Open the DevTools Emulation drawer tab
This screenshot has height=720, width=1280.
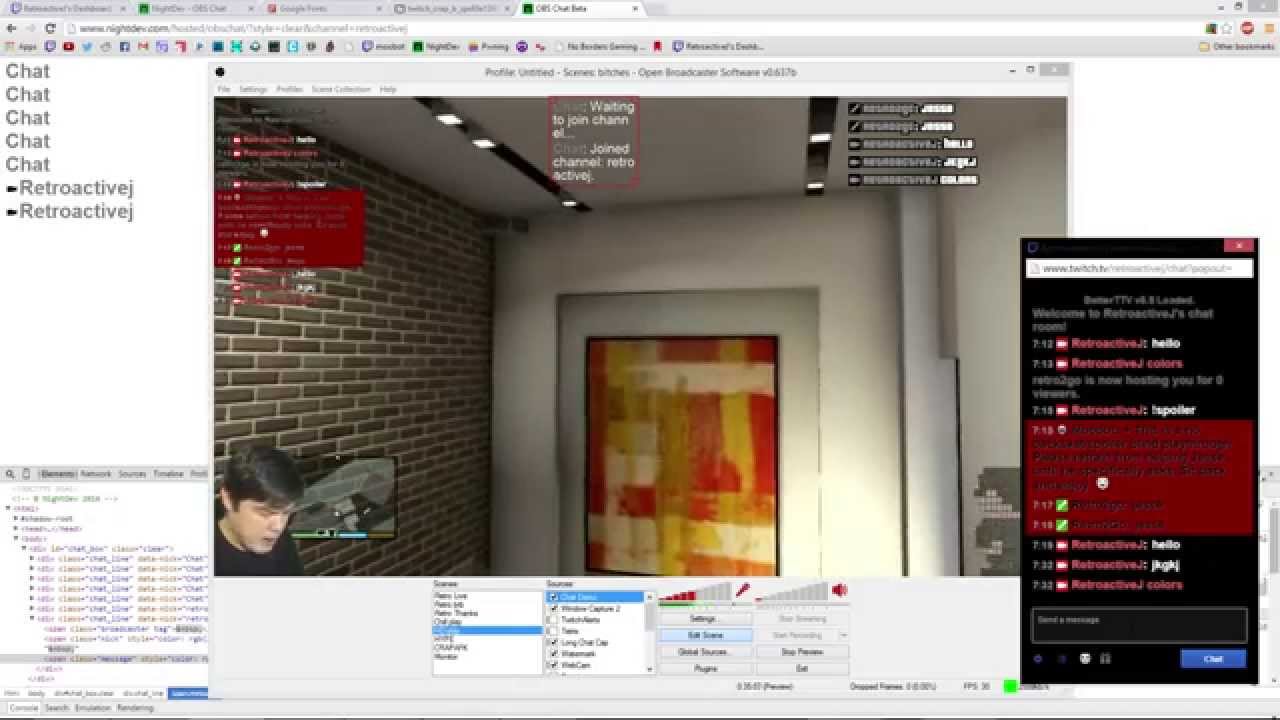[93, 708]
